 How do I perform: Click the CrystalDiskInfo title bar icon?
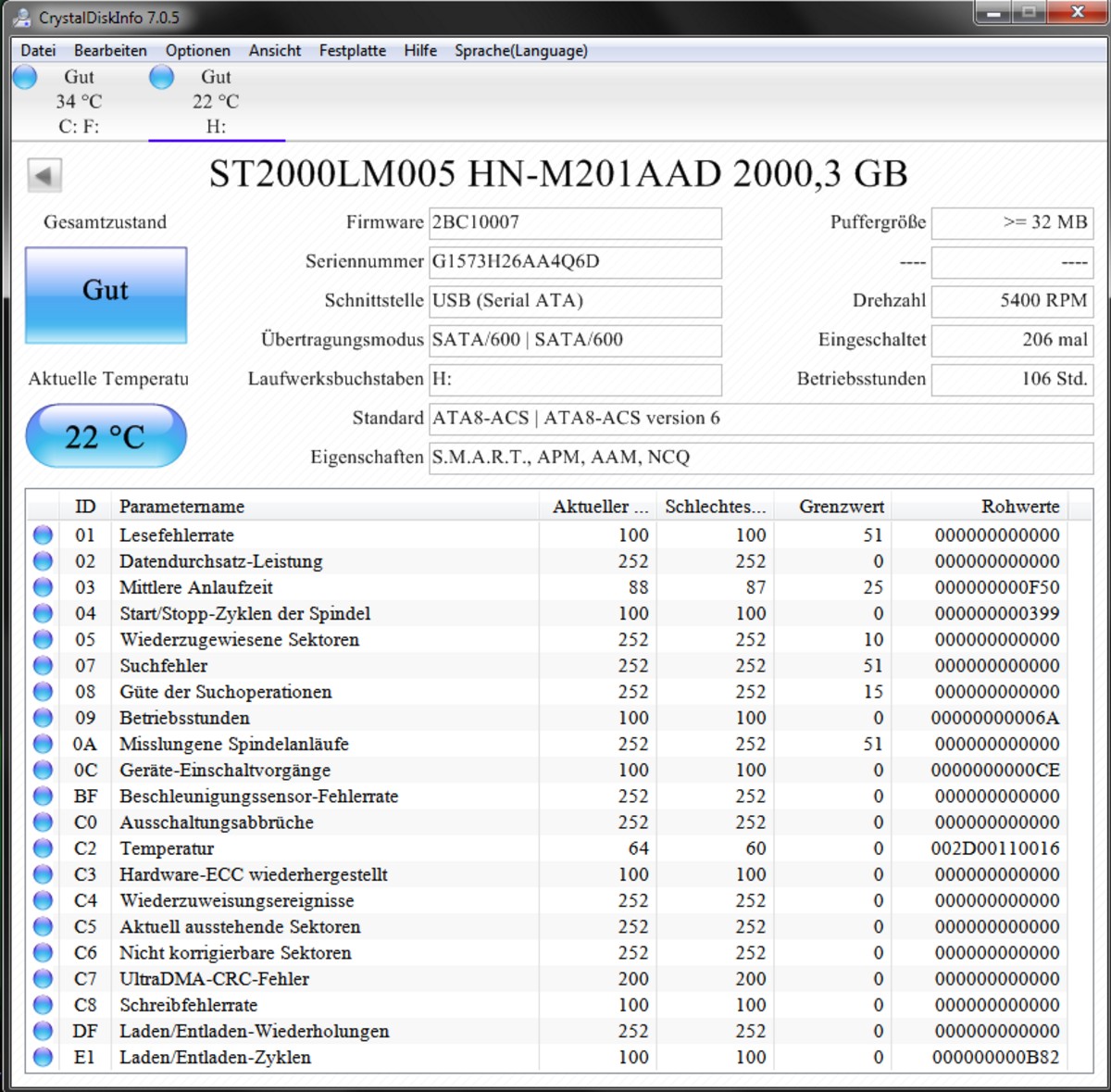[22, 17]
